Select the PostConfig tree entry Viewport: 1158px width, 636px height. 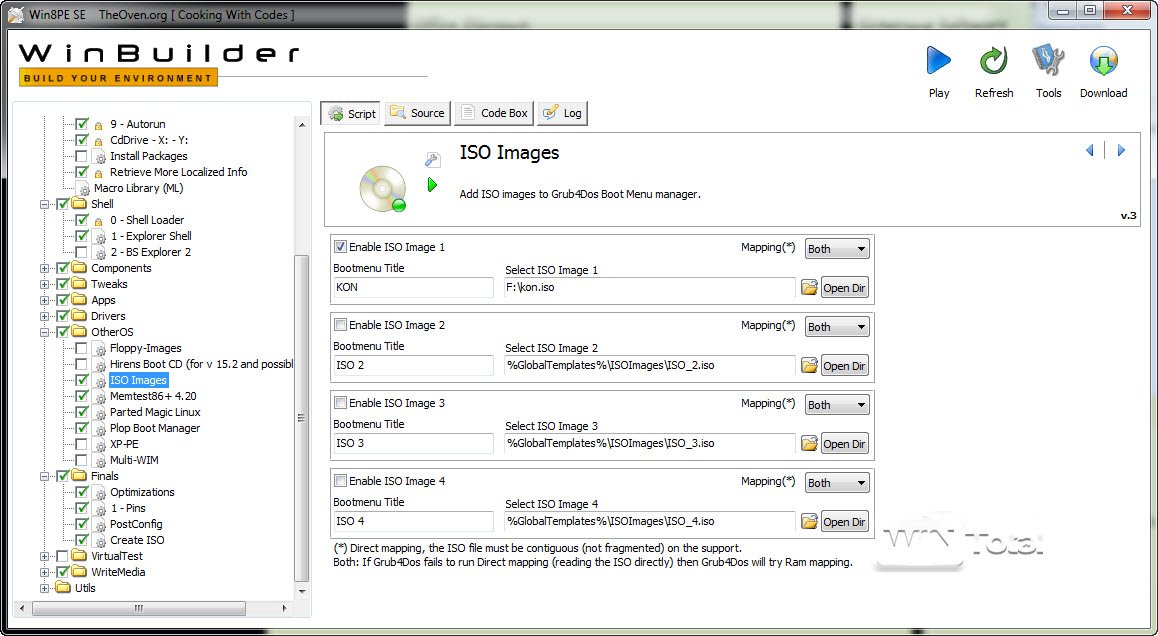[x=136, y=524]
